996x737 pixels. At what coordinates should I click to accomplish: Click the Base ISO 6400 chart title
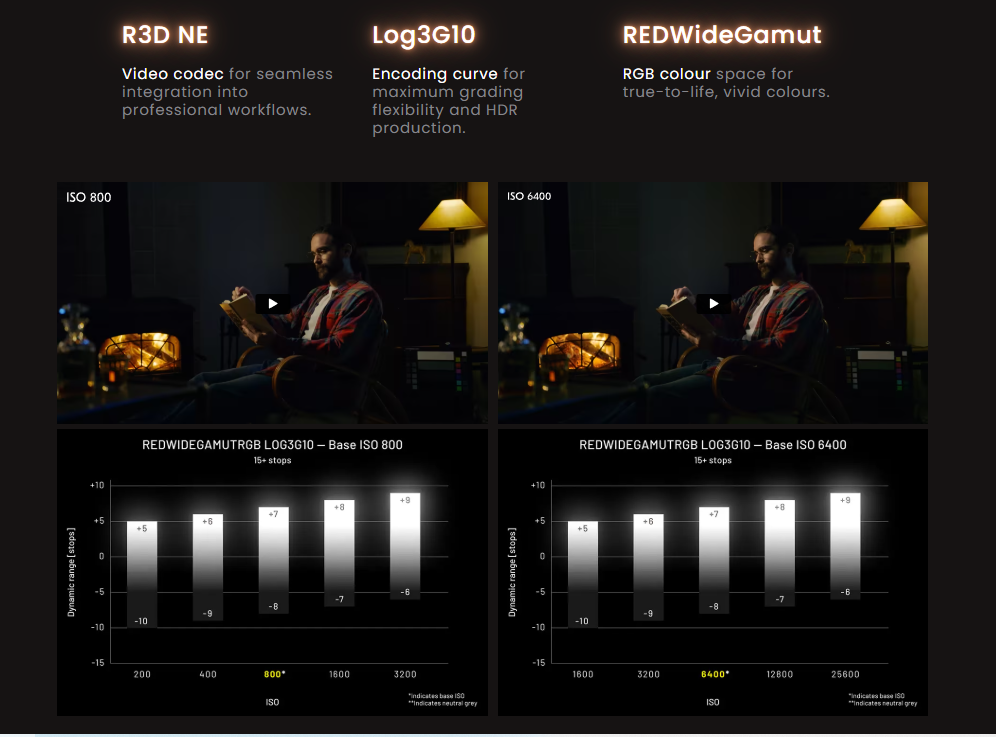coord(712,444)
